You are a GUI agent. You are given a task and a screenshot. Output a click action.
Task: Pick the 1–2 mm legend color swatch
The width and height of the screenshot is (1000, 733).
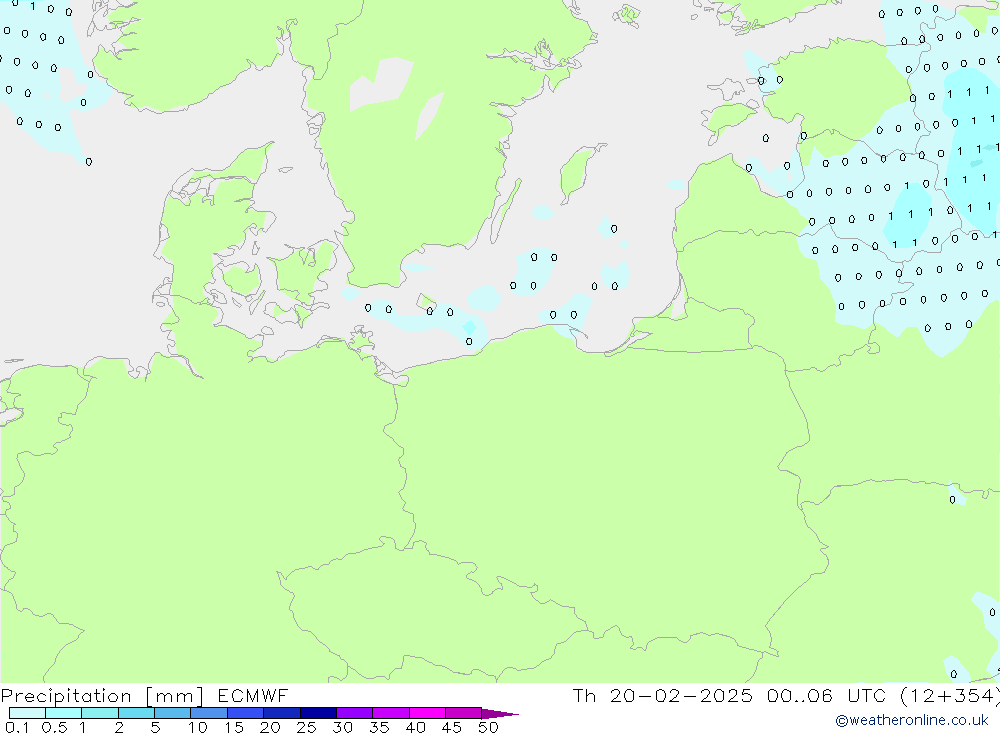point(100,713)
